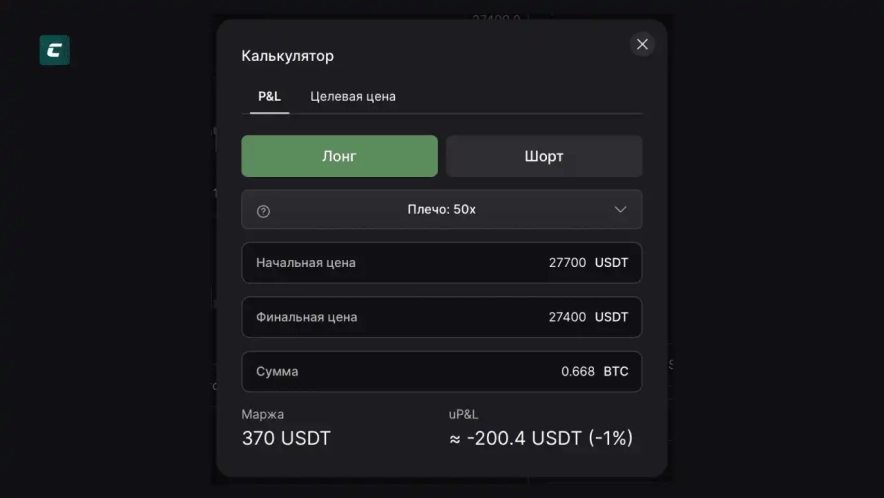Click the 27700 initial price value
Viewport: 884px width, 498px height.
tap(567, 263)
